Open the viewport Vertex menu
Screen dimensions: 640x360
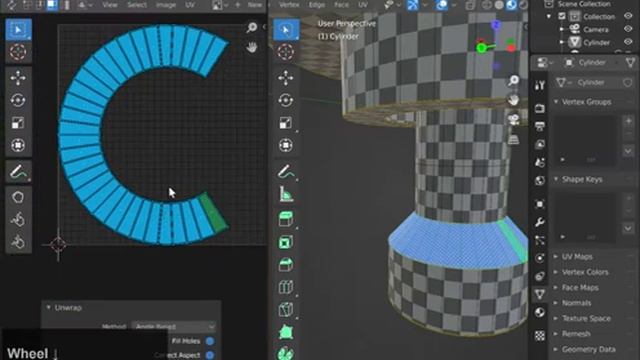pos(289,5)
